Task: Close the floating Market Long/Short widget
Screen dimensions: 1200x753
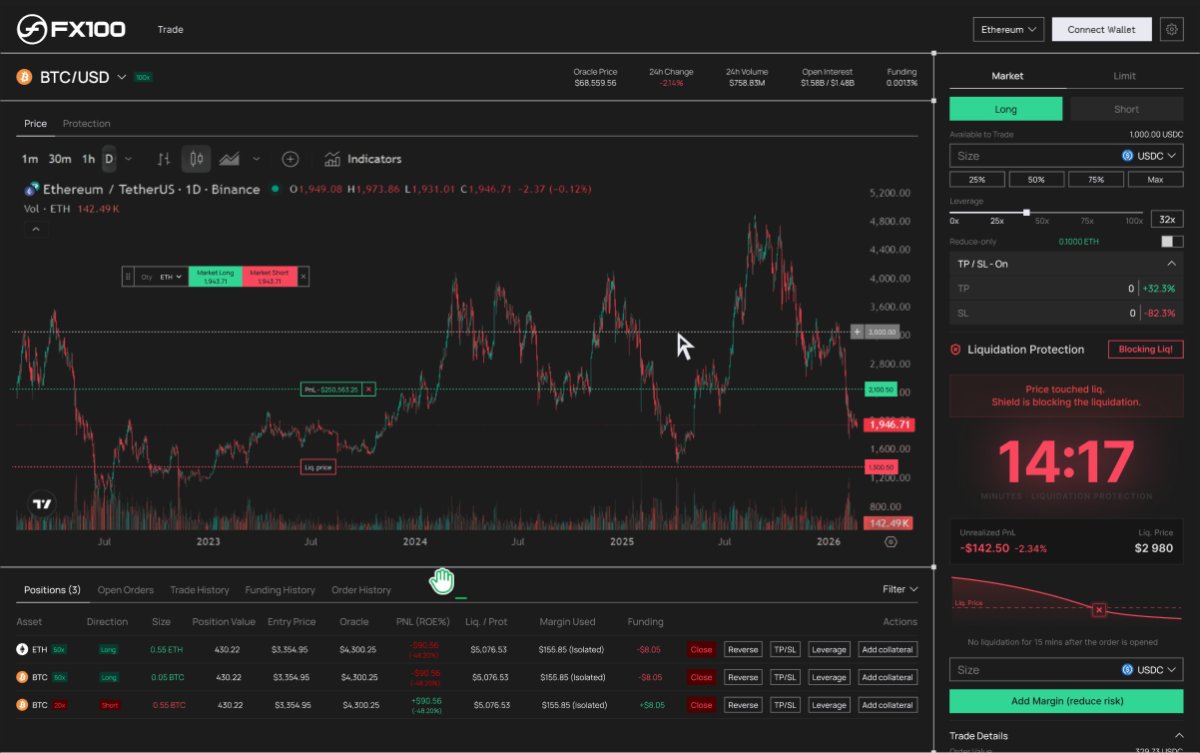Action: coord(303,277)
